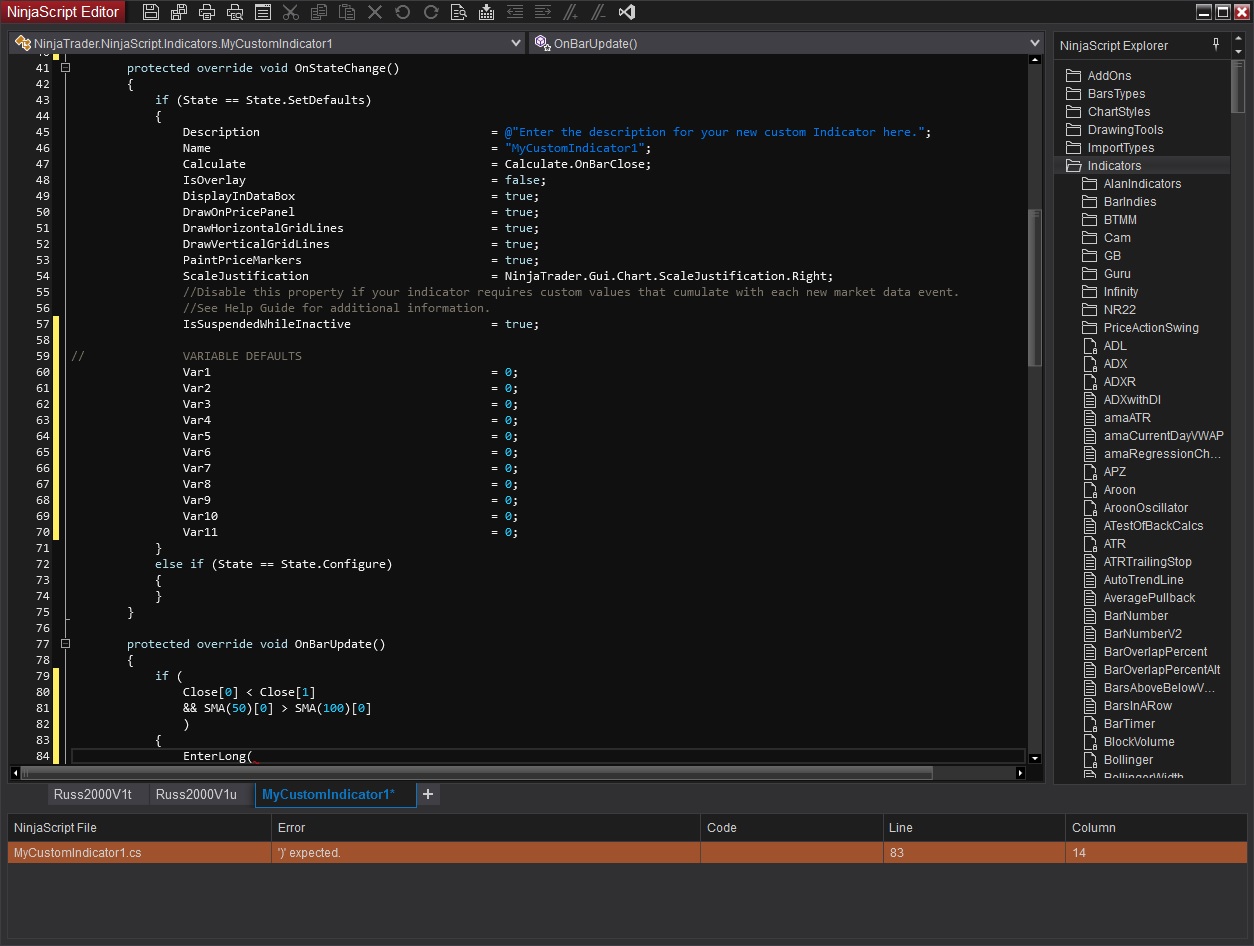The width and height of the screenshot is (1254, 946).
Task: Pin the NinjaScript Explorer panel
Action: 1216,45
